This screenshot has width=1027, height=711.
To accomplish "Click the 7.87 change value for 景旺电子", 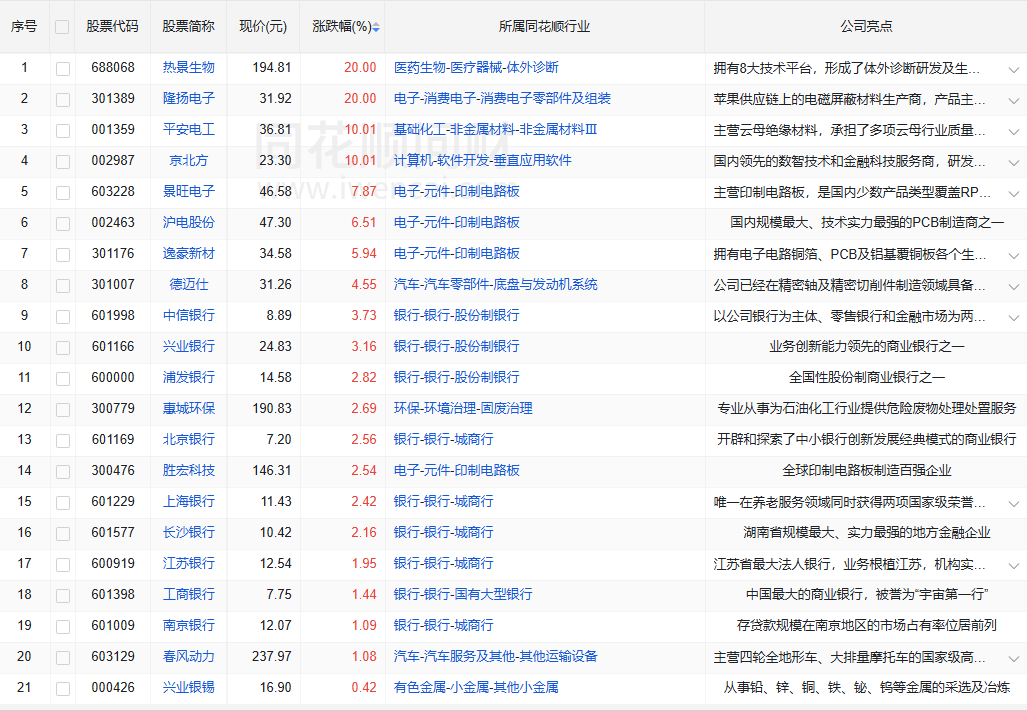I will coord(364,192).
